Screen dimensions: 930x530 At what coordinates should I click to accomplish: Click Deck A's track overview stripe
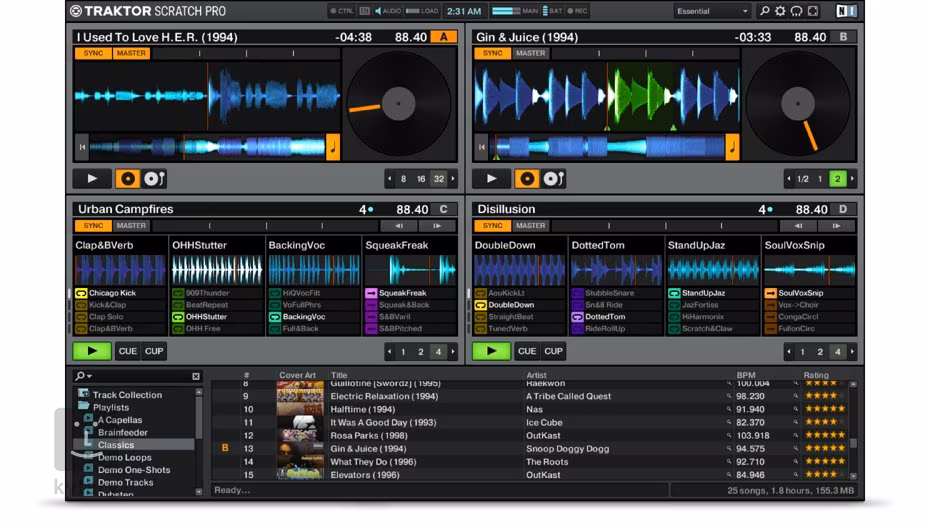coord(207,148)
